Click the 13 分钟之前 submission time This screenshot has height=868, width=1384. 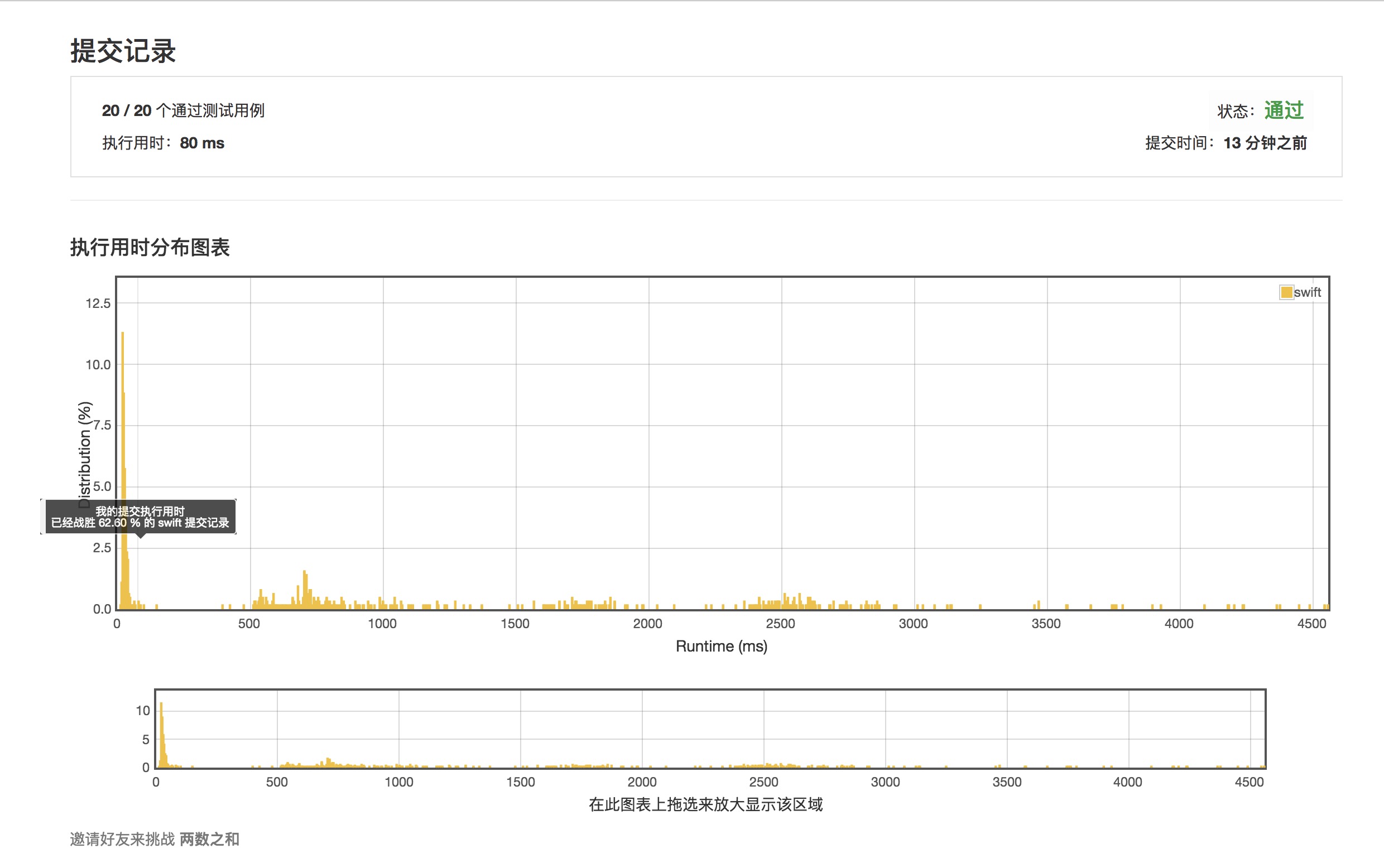(x=1265, y=143)
